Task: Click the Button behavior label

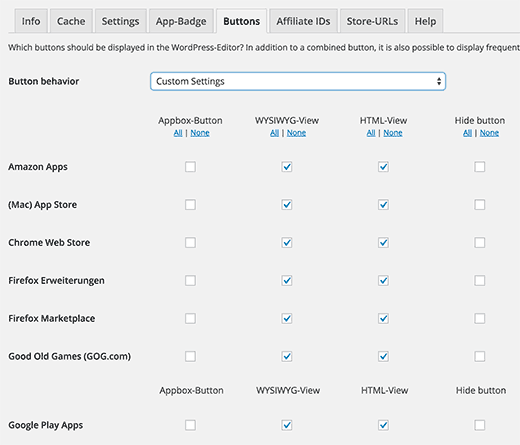Action: pyautogui.click(x=44, y=81)
